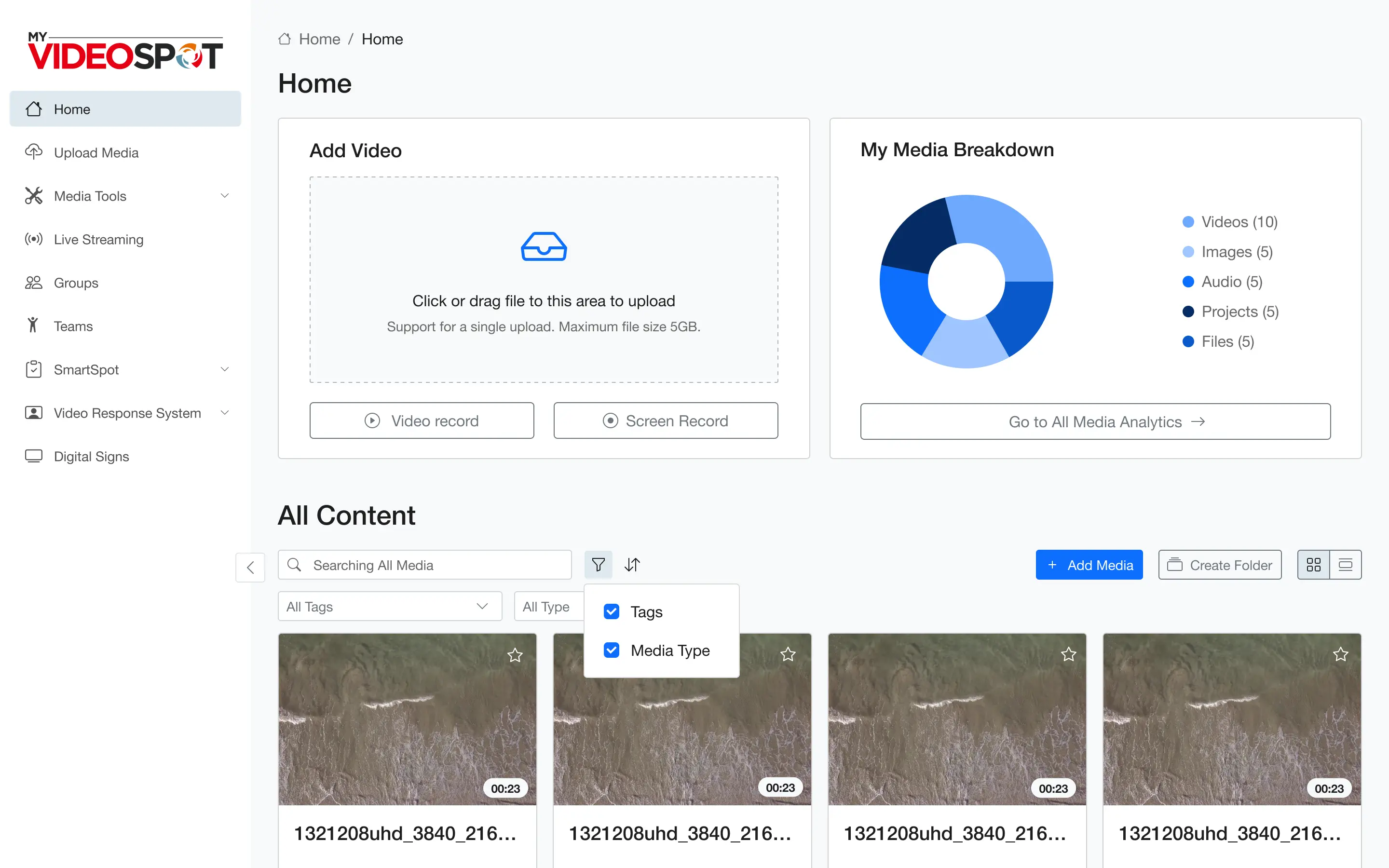Viewport: 1389px width, 868px height.
Task: Click the sort arrows icon
Action: [632, 565]
